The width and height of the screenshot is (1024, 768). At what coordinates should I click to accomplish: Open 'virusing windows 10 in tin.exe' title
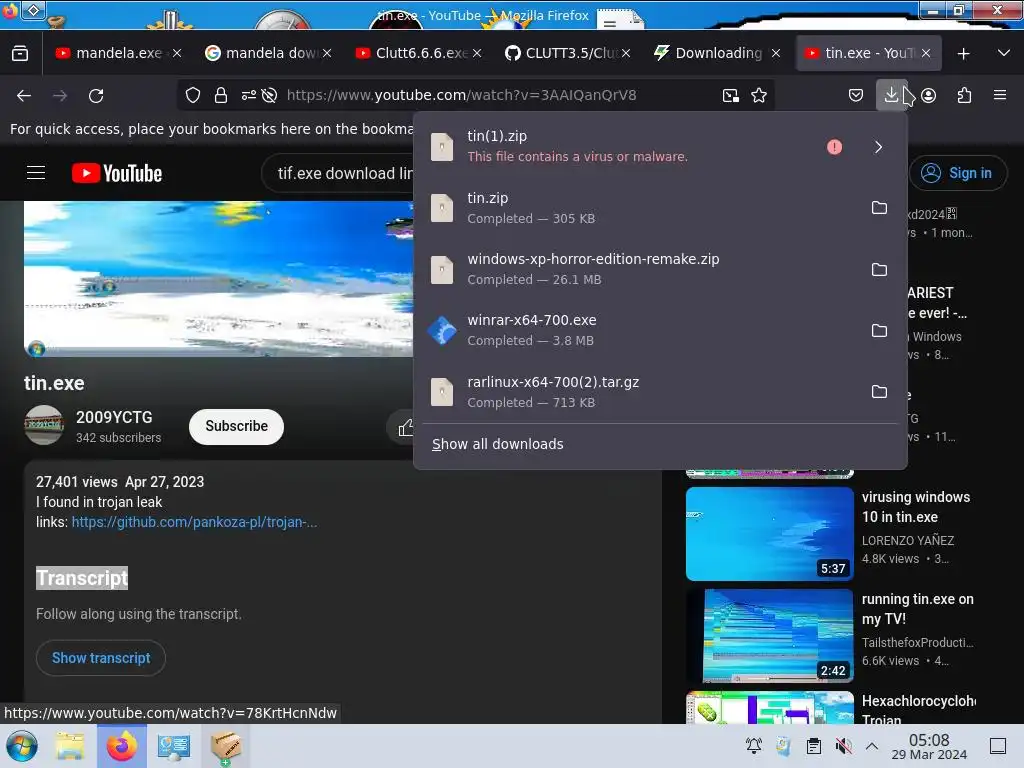coord(916,507)
